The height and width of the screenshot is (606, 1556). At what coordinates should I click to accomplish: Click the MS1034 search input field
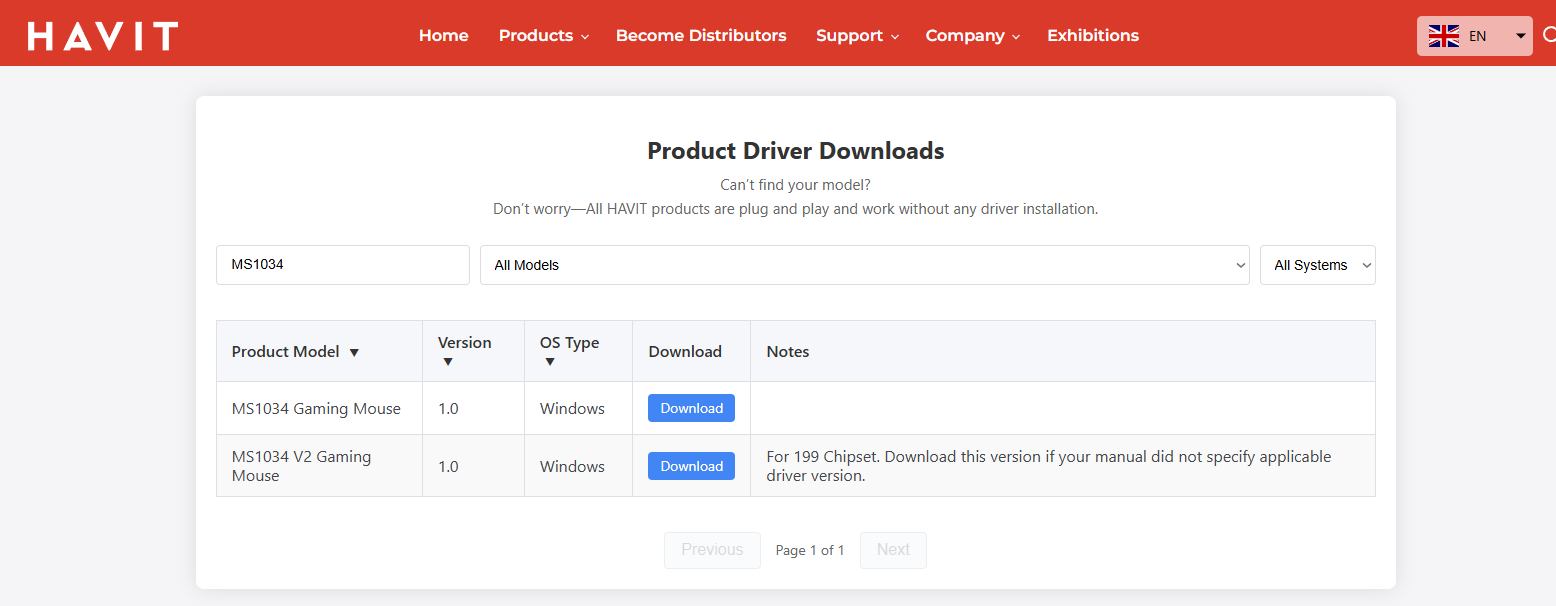[343, 265]
